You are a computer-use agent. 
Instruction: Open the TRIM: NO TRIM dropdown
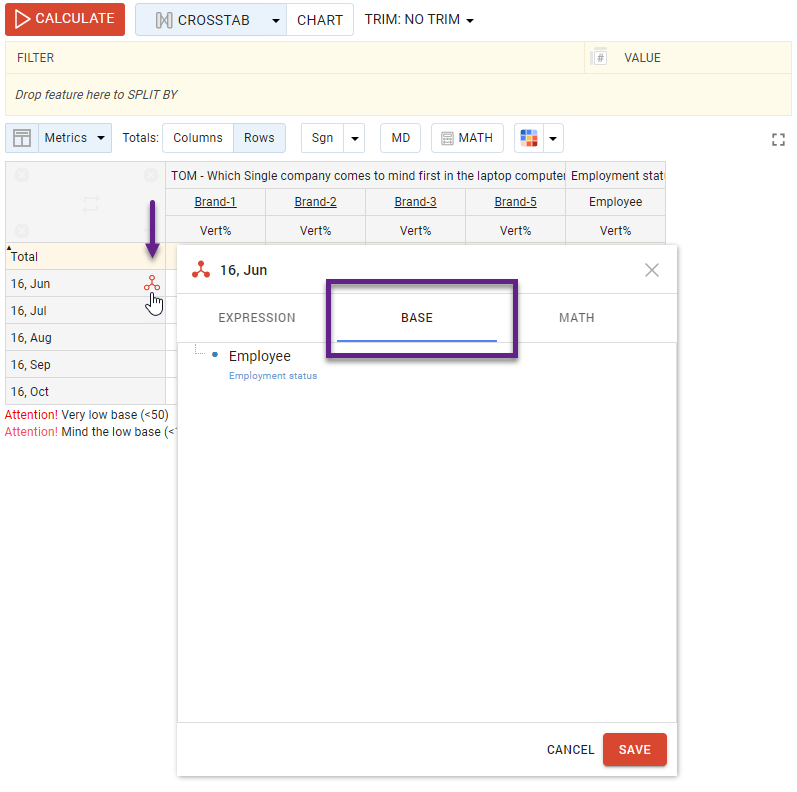click(x=419, y=20)
